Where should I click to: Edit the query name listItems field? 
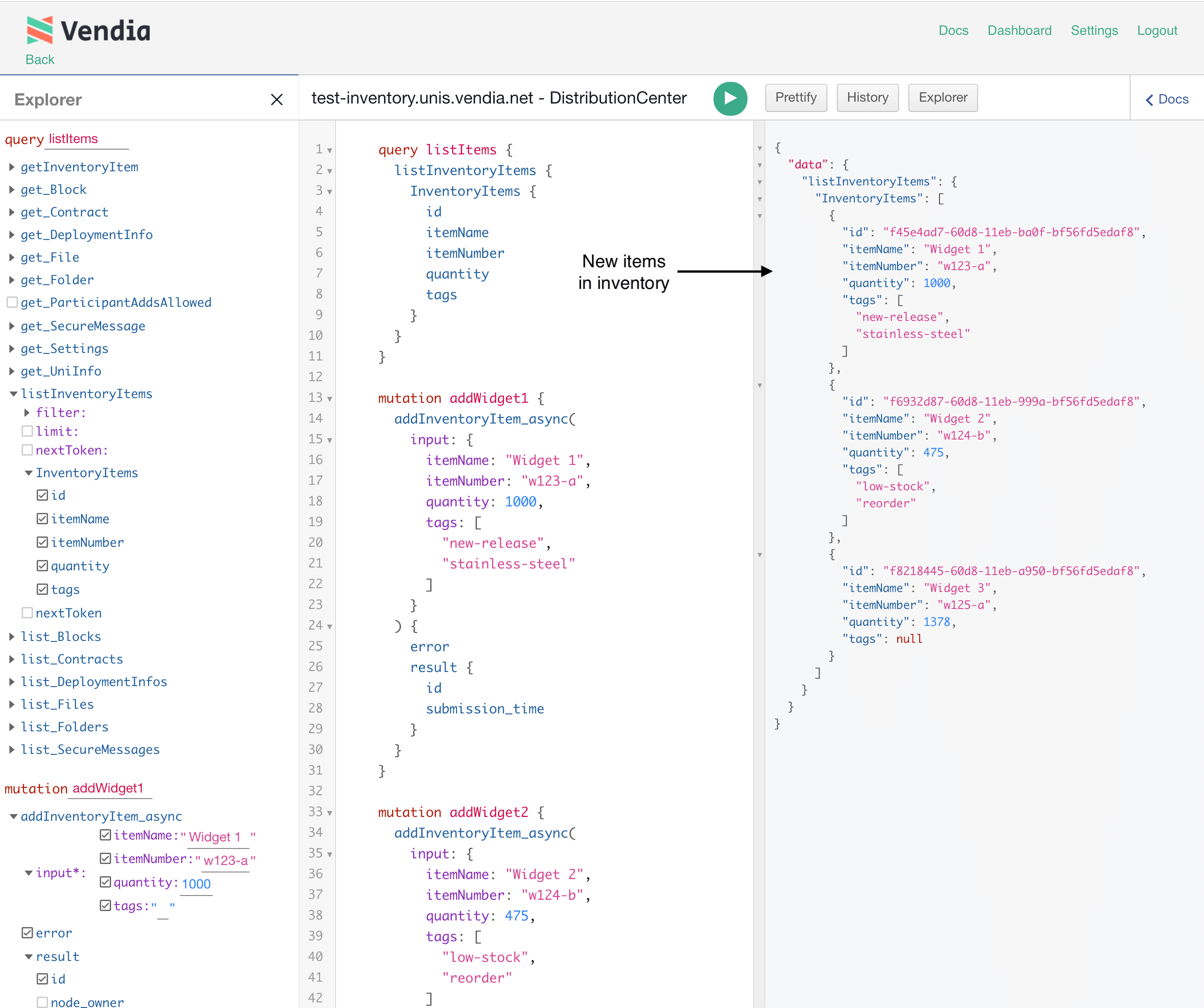tap(87, 139)
